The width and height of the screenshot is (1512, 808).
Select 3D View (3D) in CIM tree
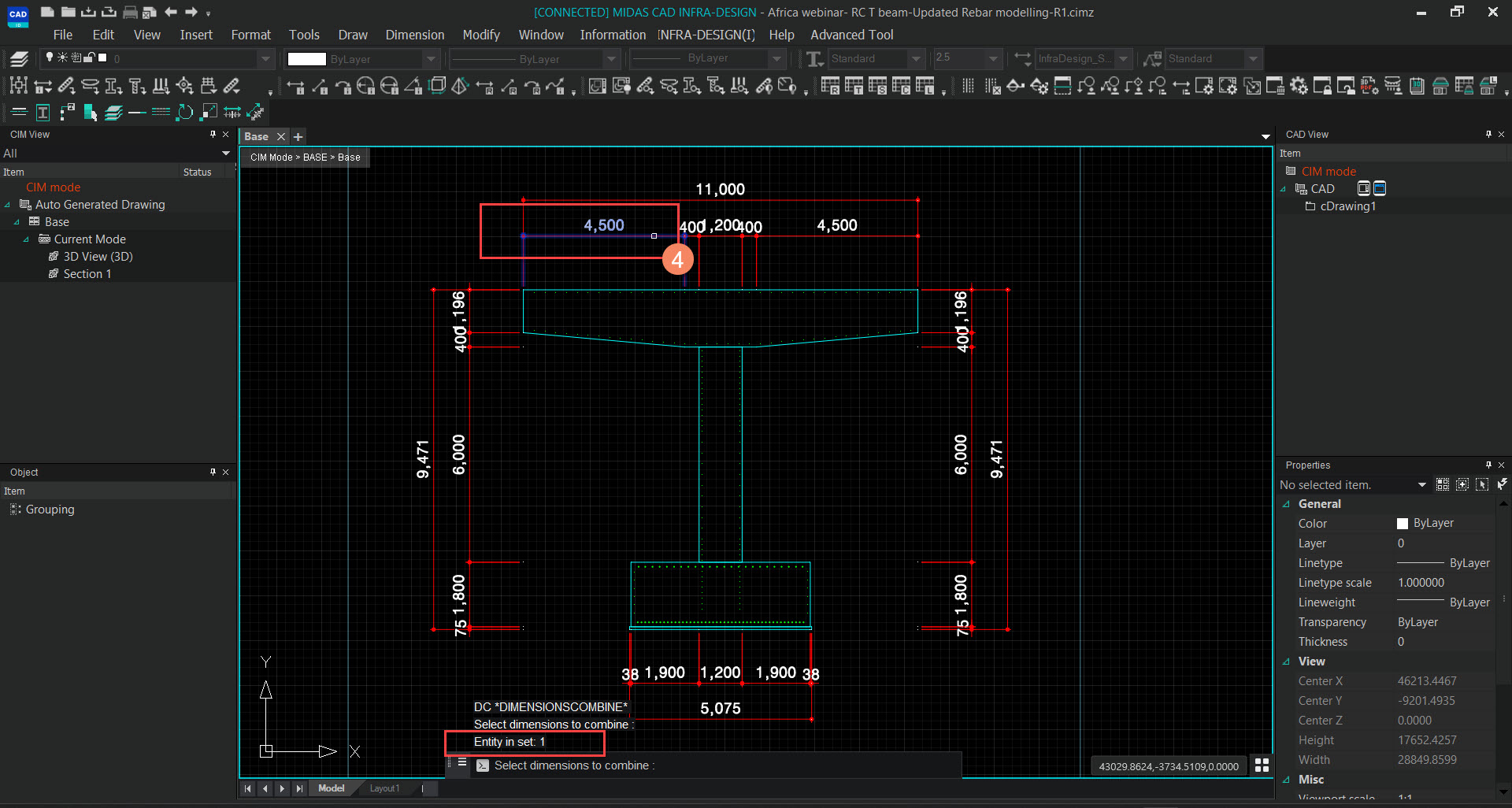[98, 257]
